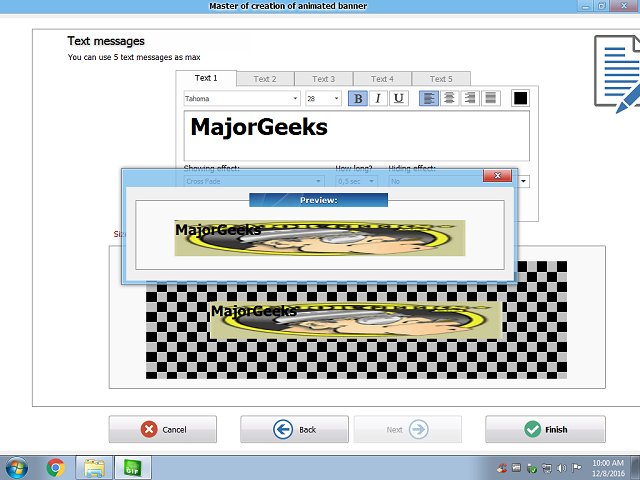
Task: Click the Back button
Action: [x=294, y=429]
